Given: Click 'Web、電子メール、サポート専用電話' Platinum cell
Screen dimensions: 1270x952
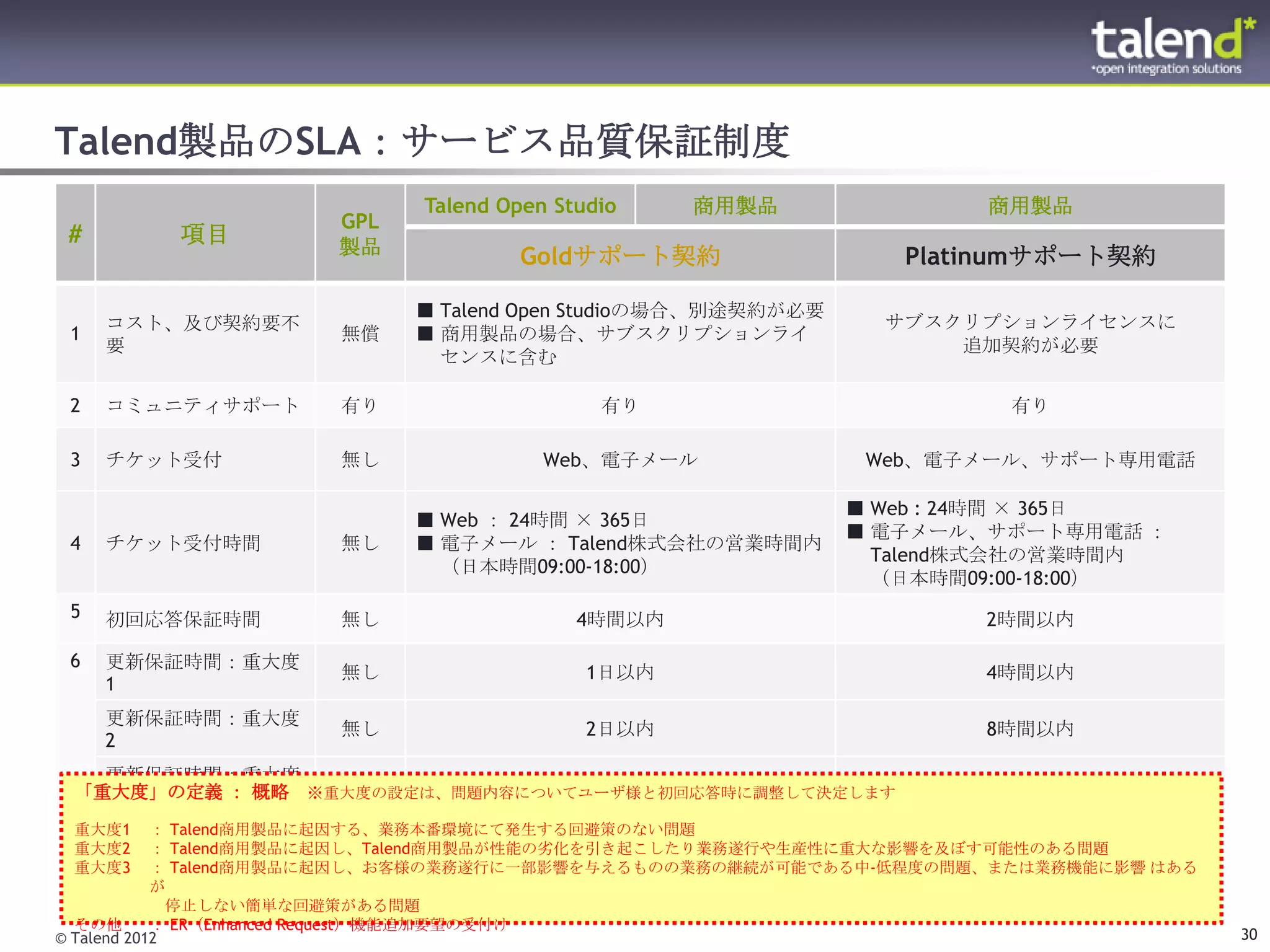Looking at the screenshot, I should tap(1030, 459).
